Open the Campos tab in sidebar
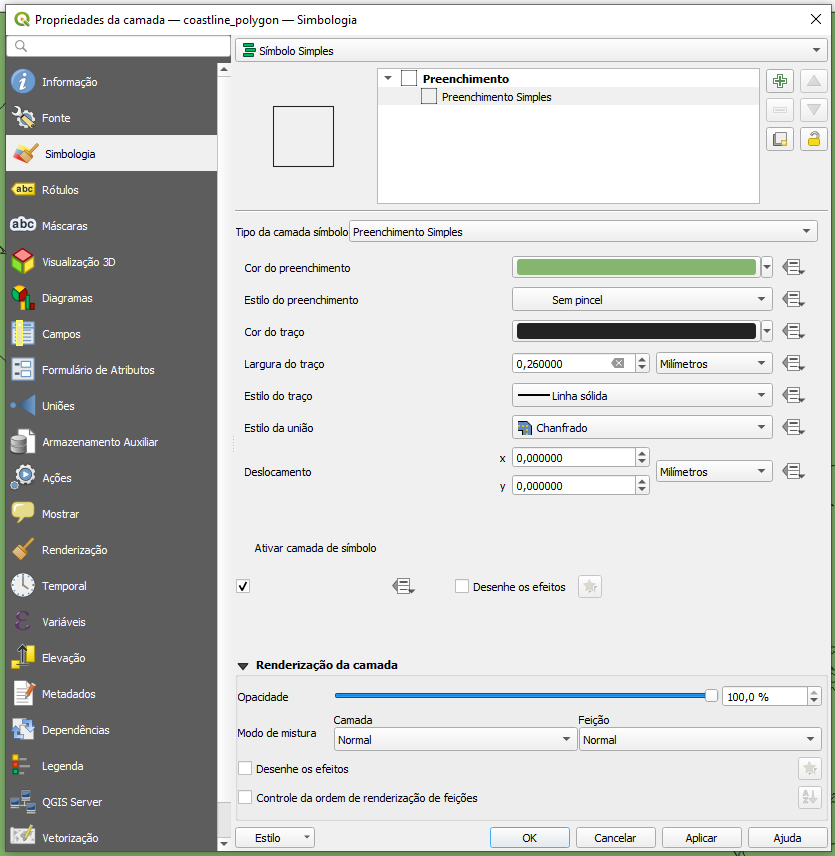 (x=60, y=334)
